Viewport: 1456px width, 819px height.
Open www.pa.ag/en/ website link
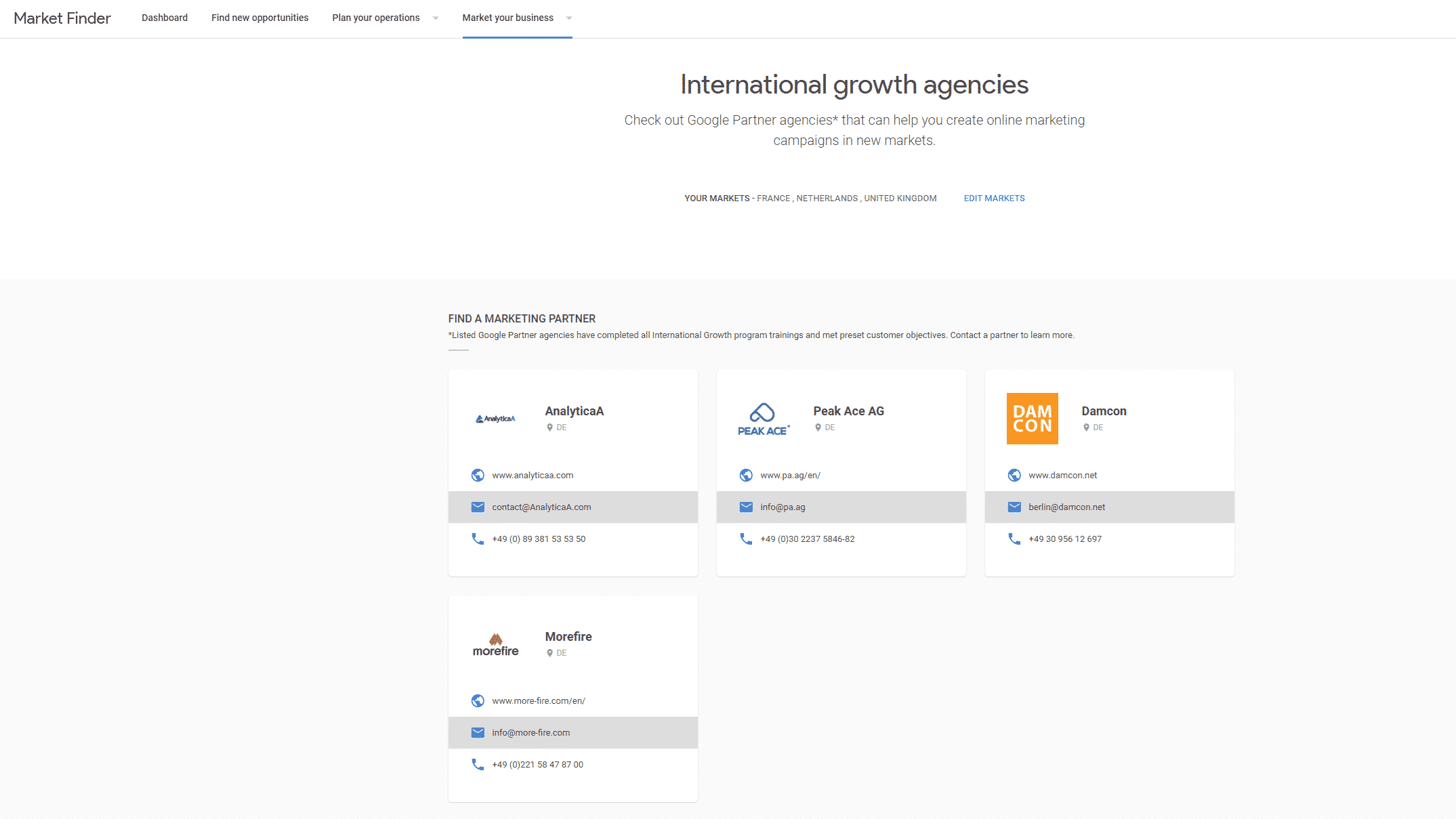click(790, 476)
